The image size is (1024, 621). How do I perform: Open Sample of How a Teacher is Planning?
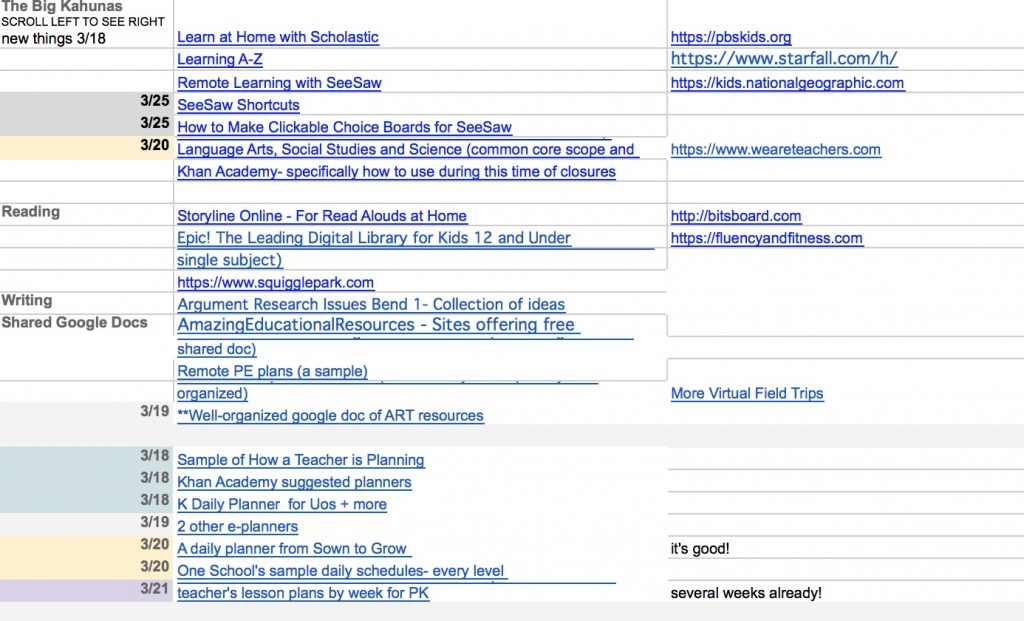click(300, 460)
